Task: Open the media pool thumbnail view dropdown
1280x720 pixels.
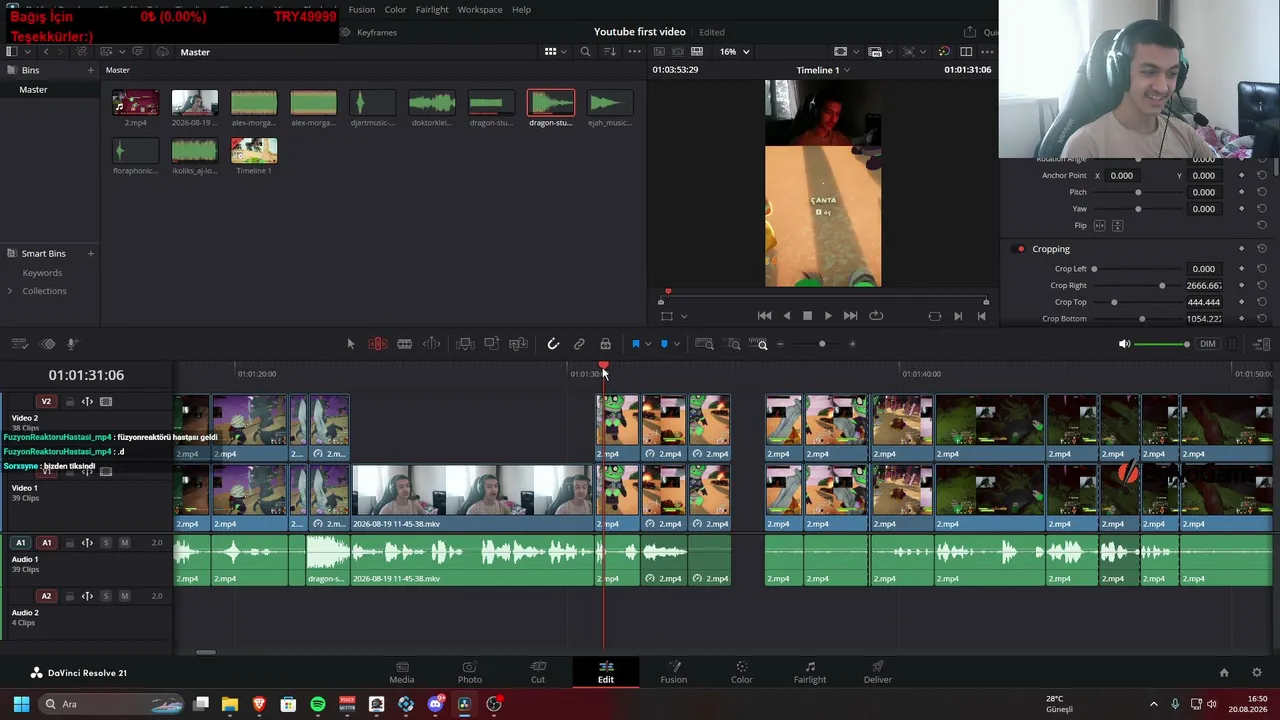Action: click(x=555, y=52)
